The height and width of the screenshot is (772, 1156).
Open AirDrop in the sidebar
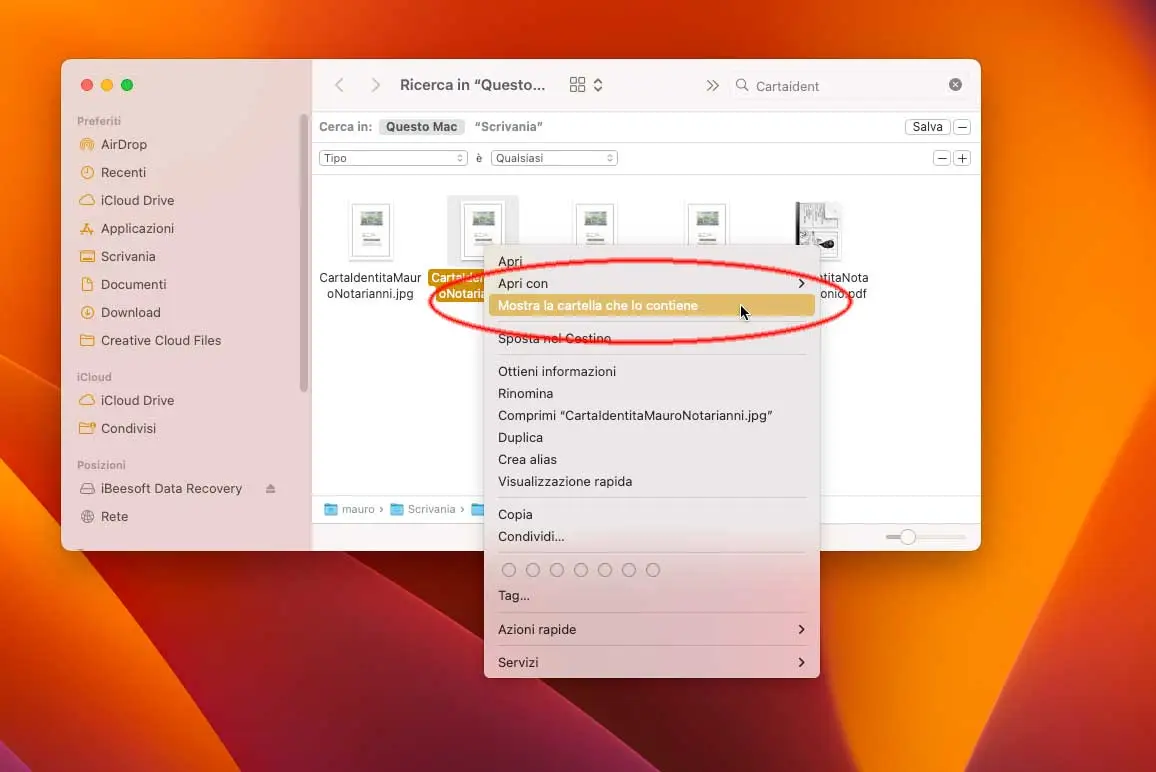pyautogui.click(x=122, y=145)
